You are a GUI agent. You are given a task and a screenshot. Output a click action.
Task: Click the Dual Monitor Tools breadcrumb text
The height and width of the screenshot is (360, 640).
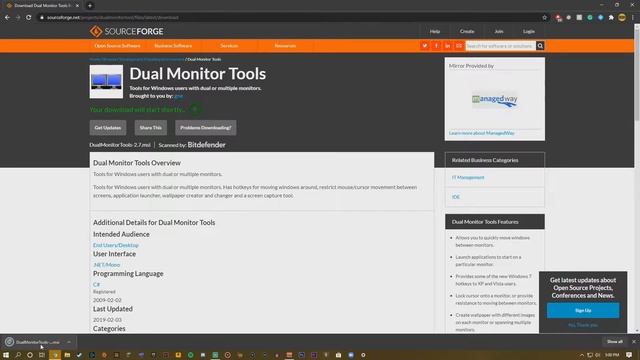pyautogui.click(x=204, y=59)
